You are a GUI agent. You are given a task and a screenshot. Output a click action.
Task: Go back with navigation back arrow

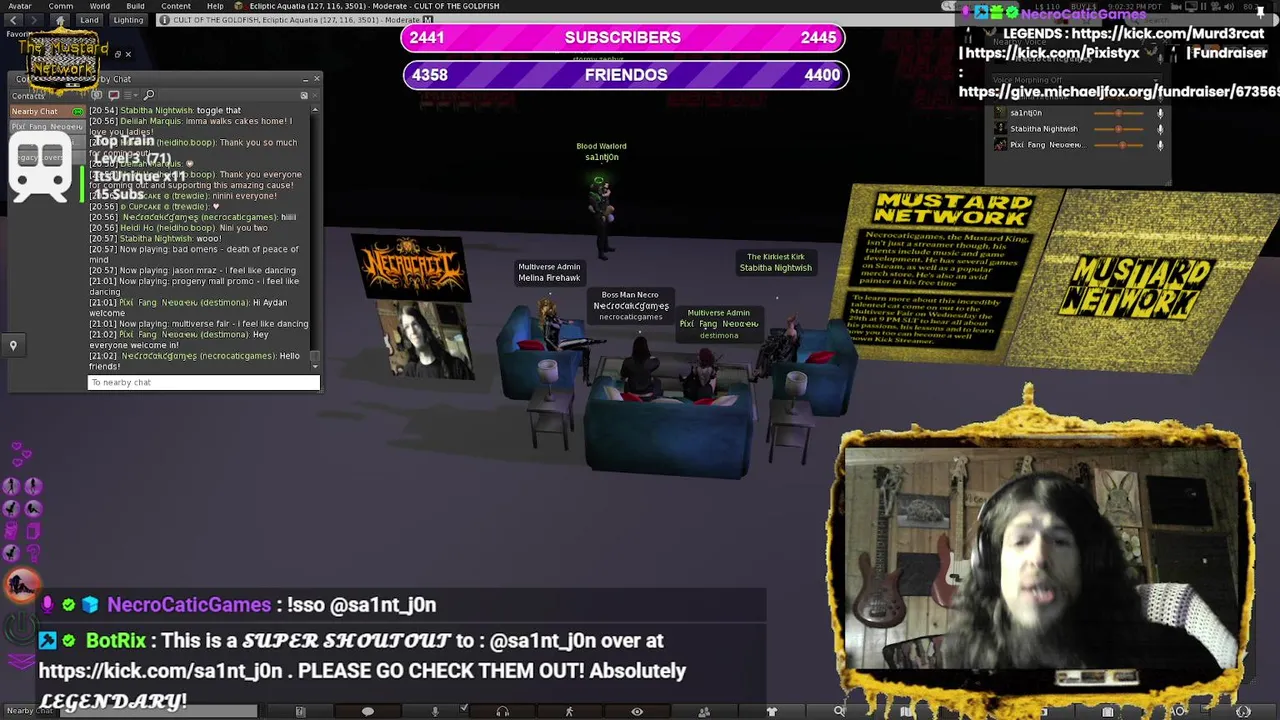tap(13, 20)
